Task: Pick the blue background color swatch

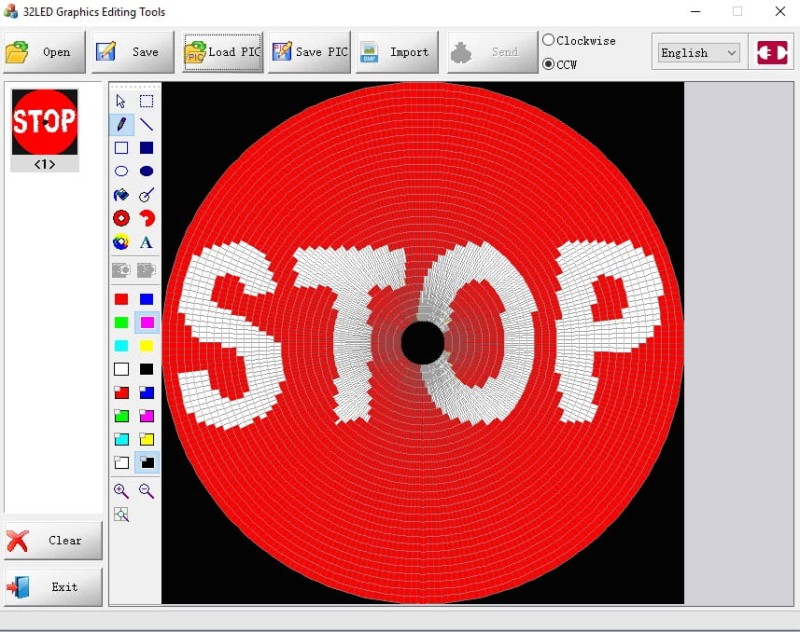Action: pyautogui.click(x=146, y=392)
